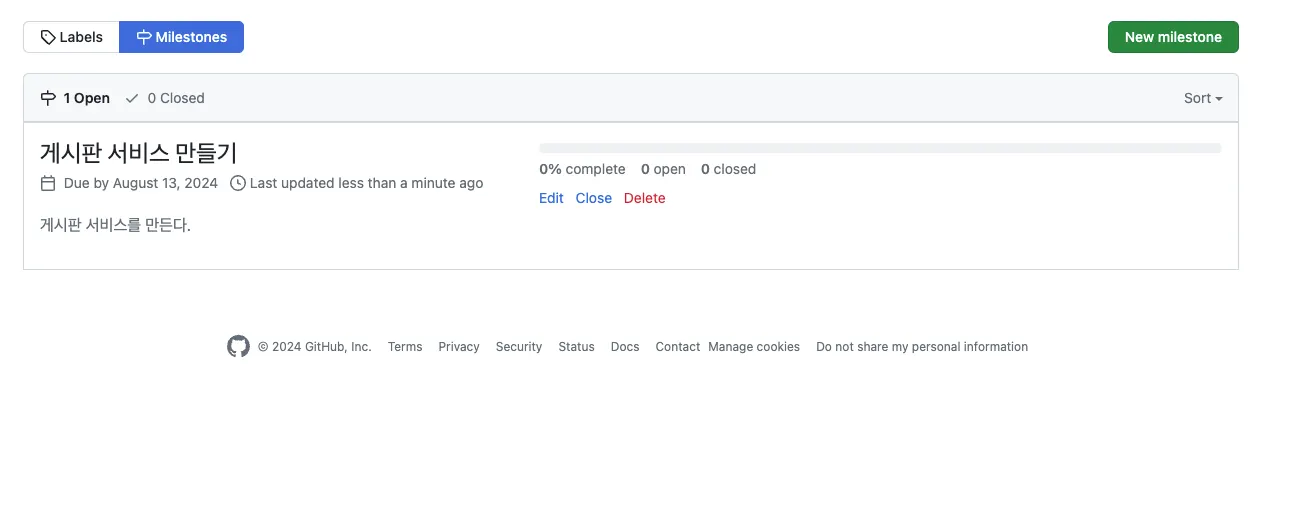The image size is (1308, 531).
Task: Delete the milestone via Delete link
Action: click(644, 198)
